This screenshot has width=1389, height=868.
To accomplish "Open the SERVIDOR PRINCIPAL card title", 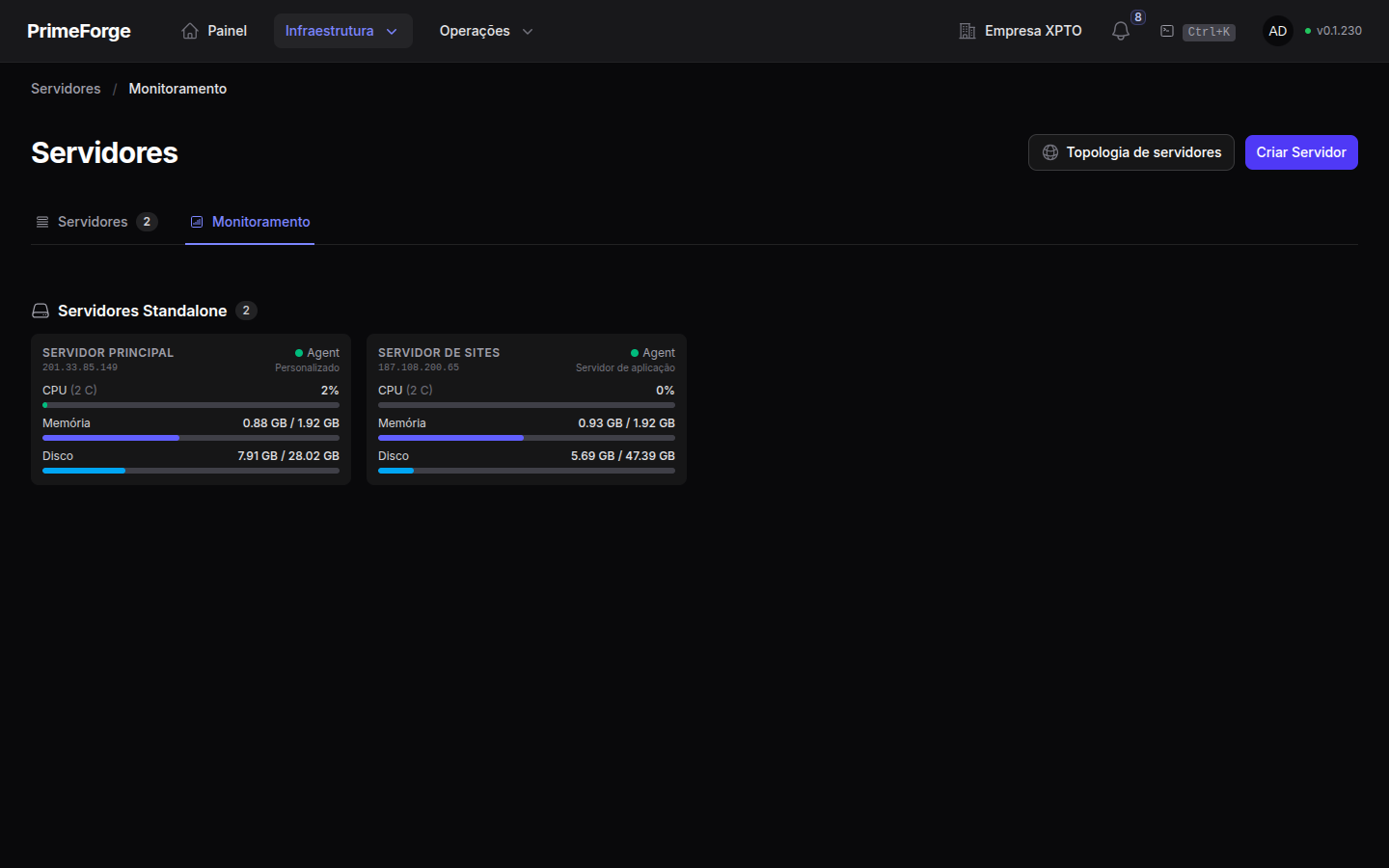I will pyautogui.click(x=108, y=353).
